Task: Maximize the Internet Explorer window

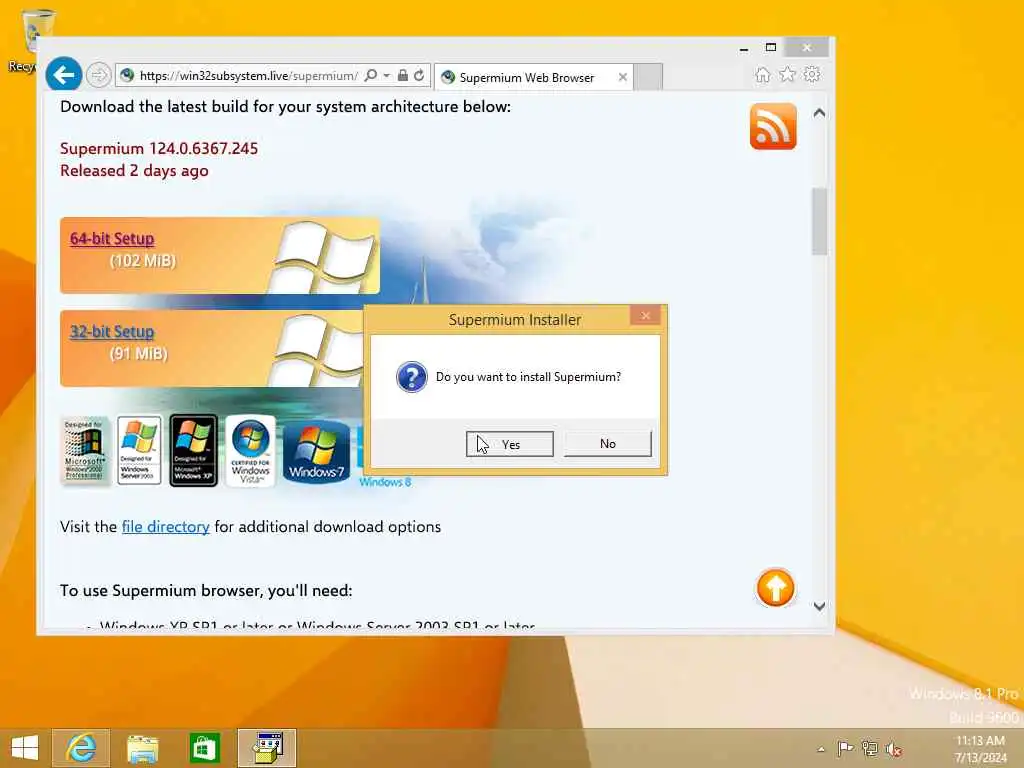Action: (771, 48)
